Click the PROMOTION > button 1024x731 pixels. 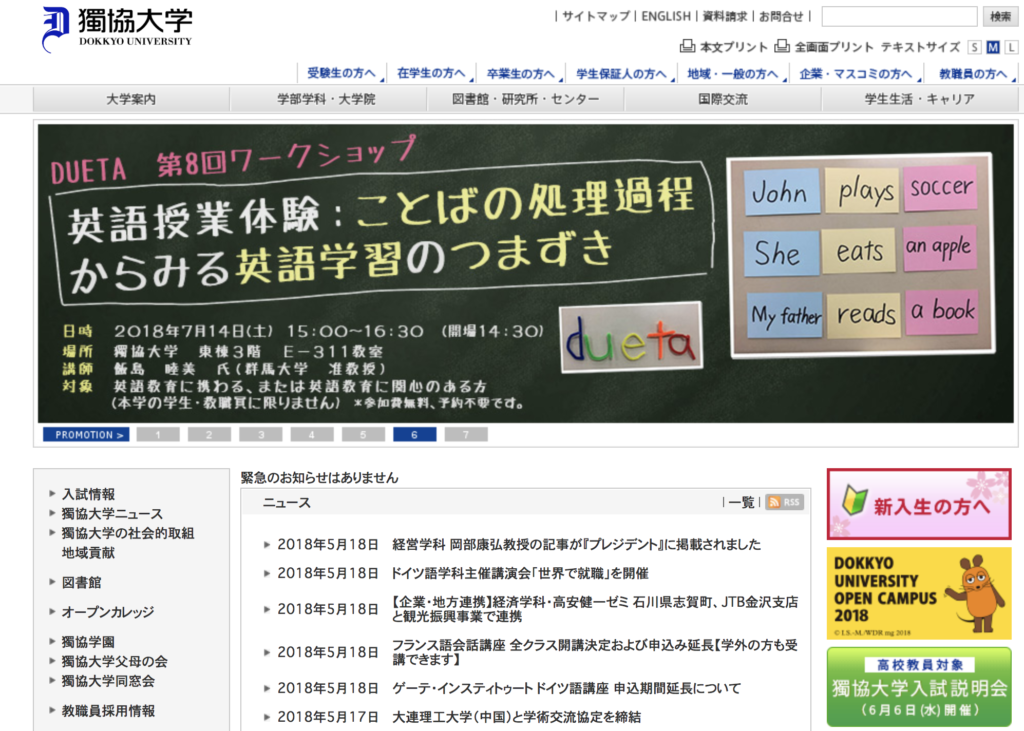pos(86,434)
